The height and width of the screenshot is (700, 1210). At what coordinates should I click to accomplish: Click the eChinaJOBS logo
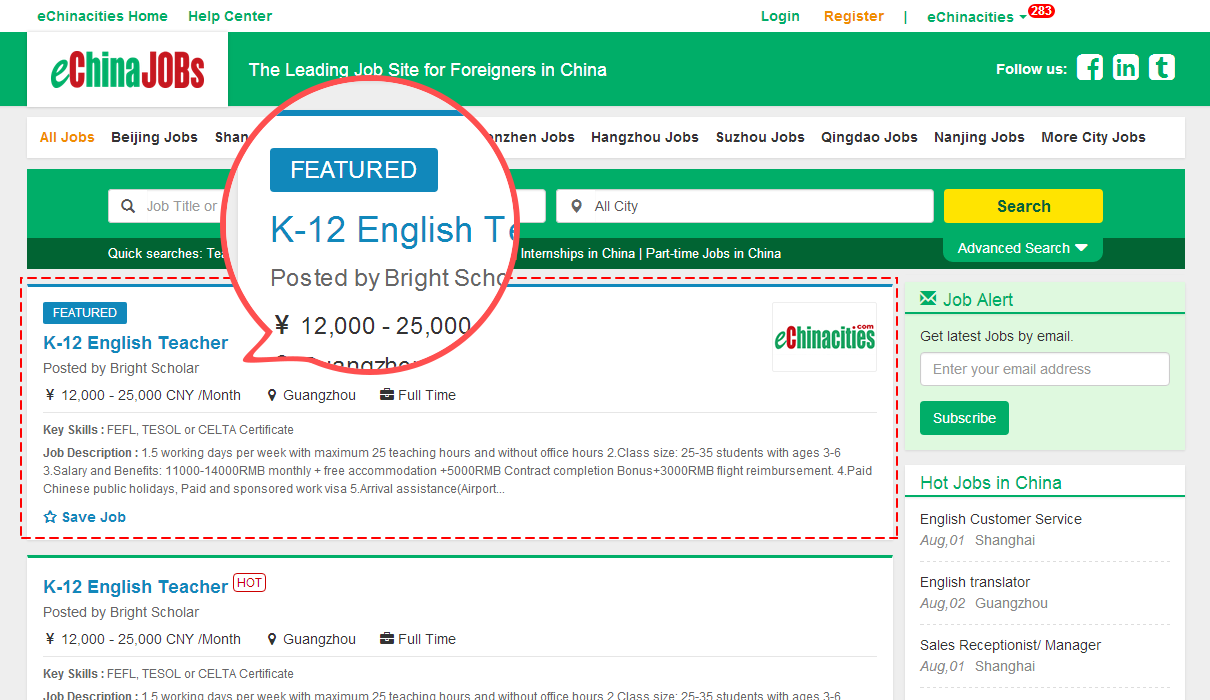point(128,70)
